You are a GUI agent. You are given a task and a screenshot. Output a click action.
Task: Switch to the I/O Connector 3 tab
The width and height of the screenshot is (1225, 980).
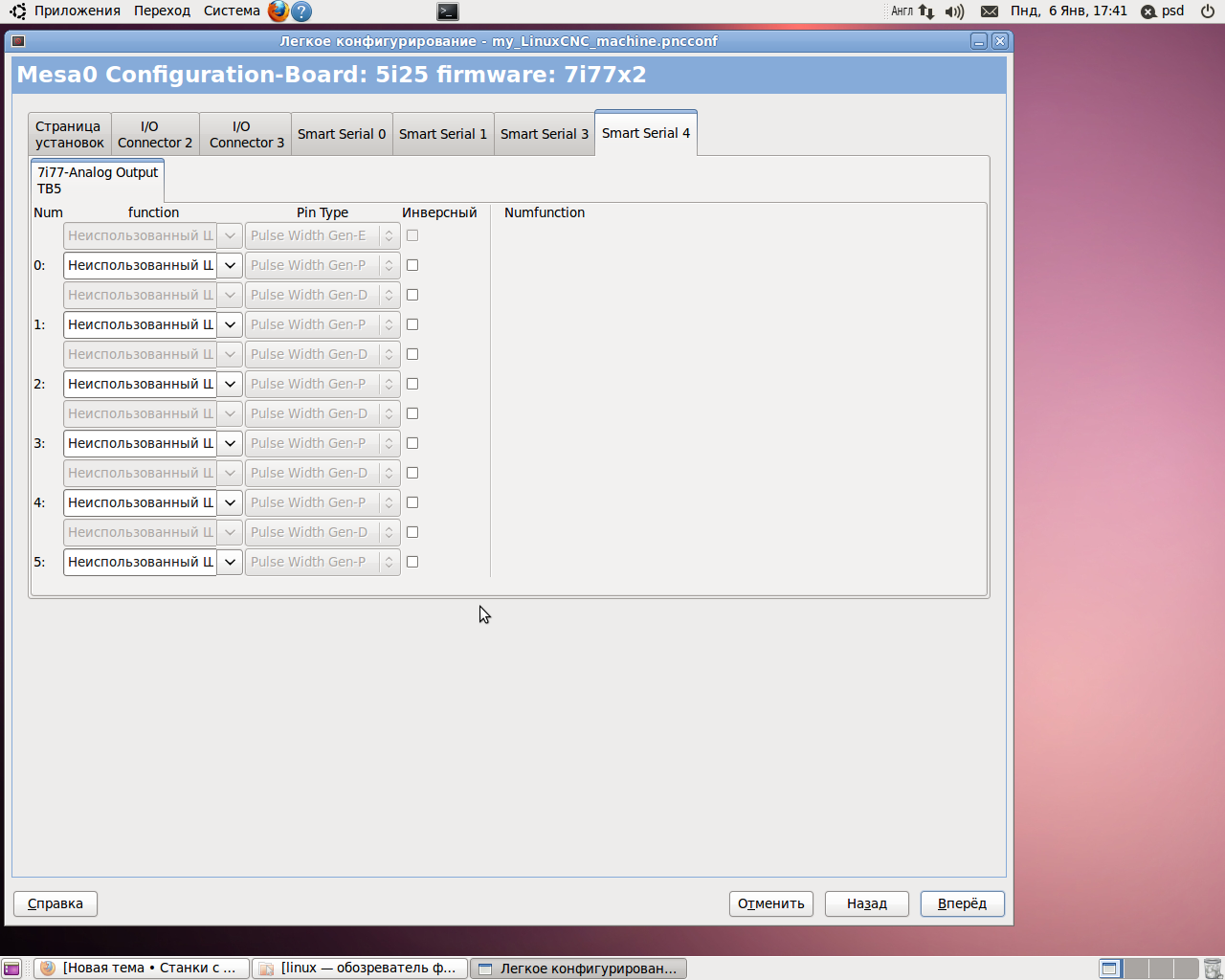tap(247, 134)
